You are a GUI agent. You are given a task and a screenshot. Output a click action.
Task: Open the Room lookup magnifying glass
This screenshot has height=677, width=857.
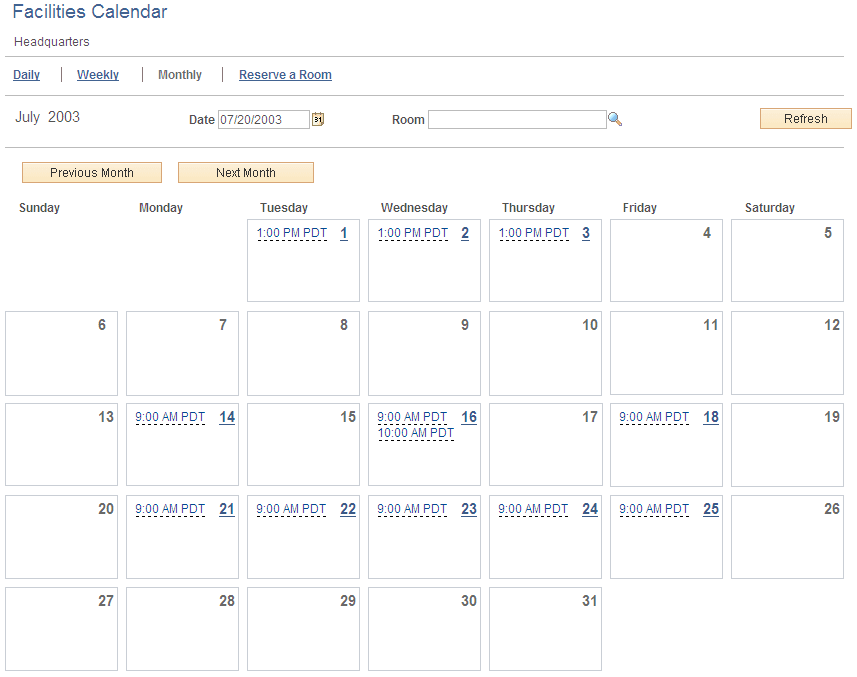615,119
